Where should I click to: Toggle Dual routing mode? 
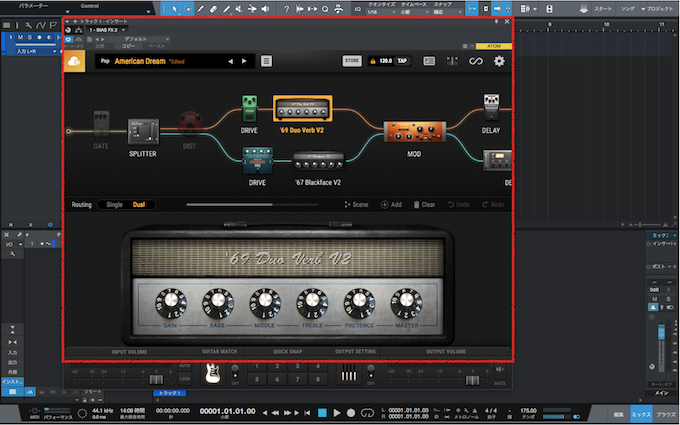tap(139, 205)
